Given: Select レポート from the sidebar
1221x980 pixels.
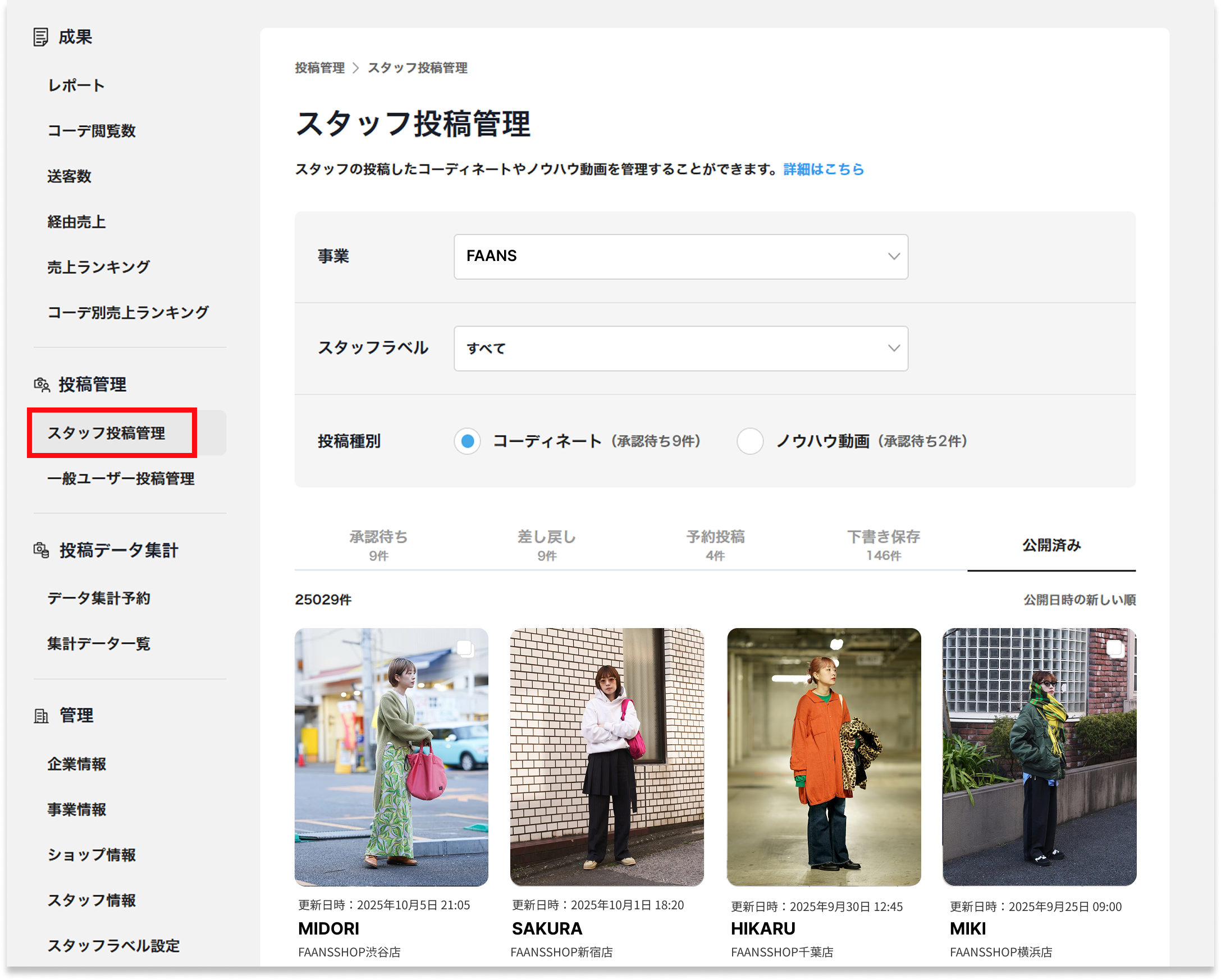Looking at the screenshot, I should pyautogui.click(x=76, y=85).
